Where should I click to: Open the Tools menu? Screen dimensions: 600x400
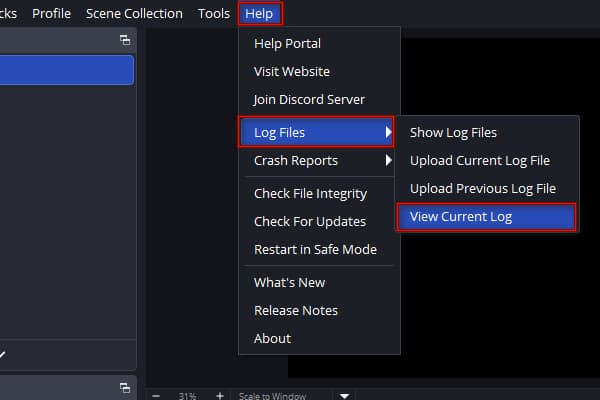tap(214, 14)
